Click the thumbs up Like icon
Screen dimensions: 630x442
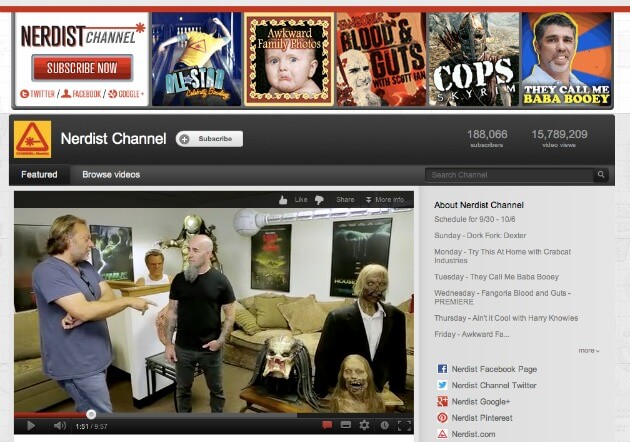[285, 199]
